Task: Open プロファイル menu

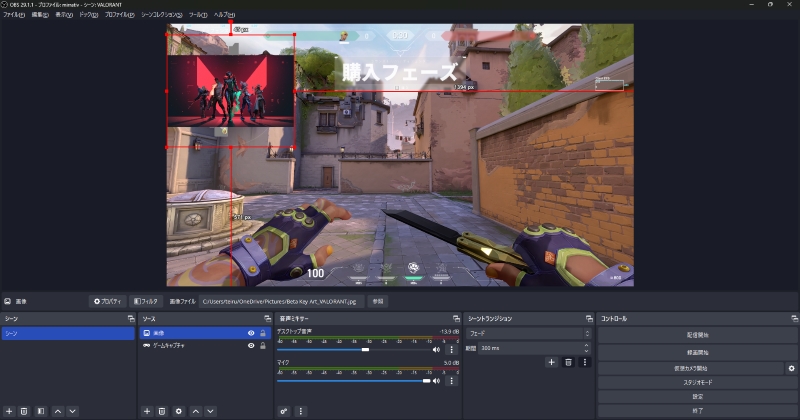Action: click(119, 15)
